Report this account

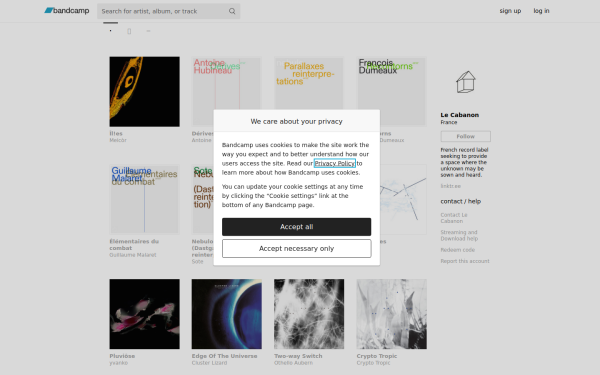click(x=465, y=261)
